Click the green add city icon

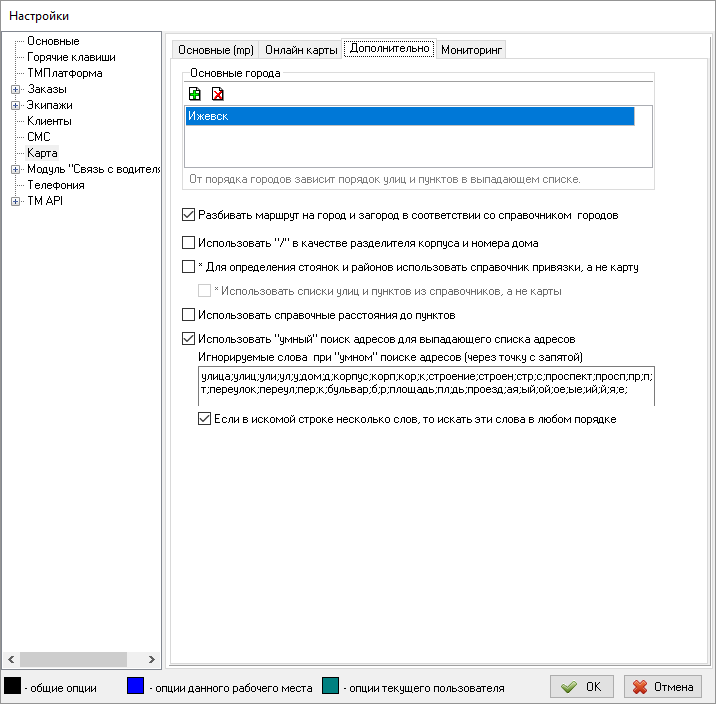[x=195, y=93]
